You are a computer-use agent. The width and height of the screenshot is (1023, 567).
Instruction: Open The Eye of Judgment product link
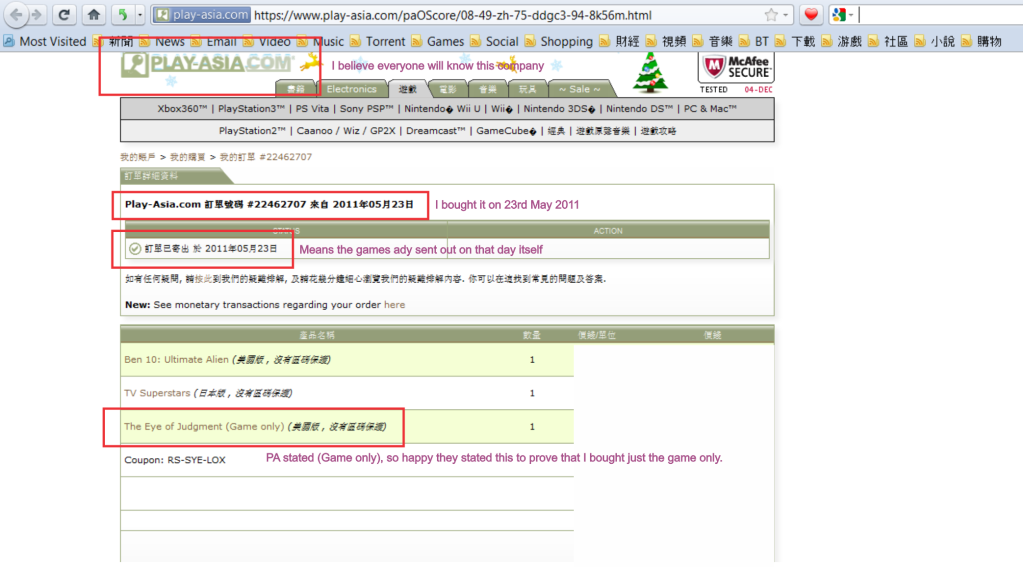[203, 426]
